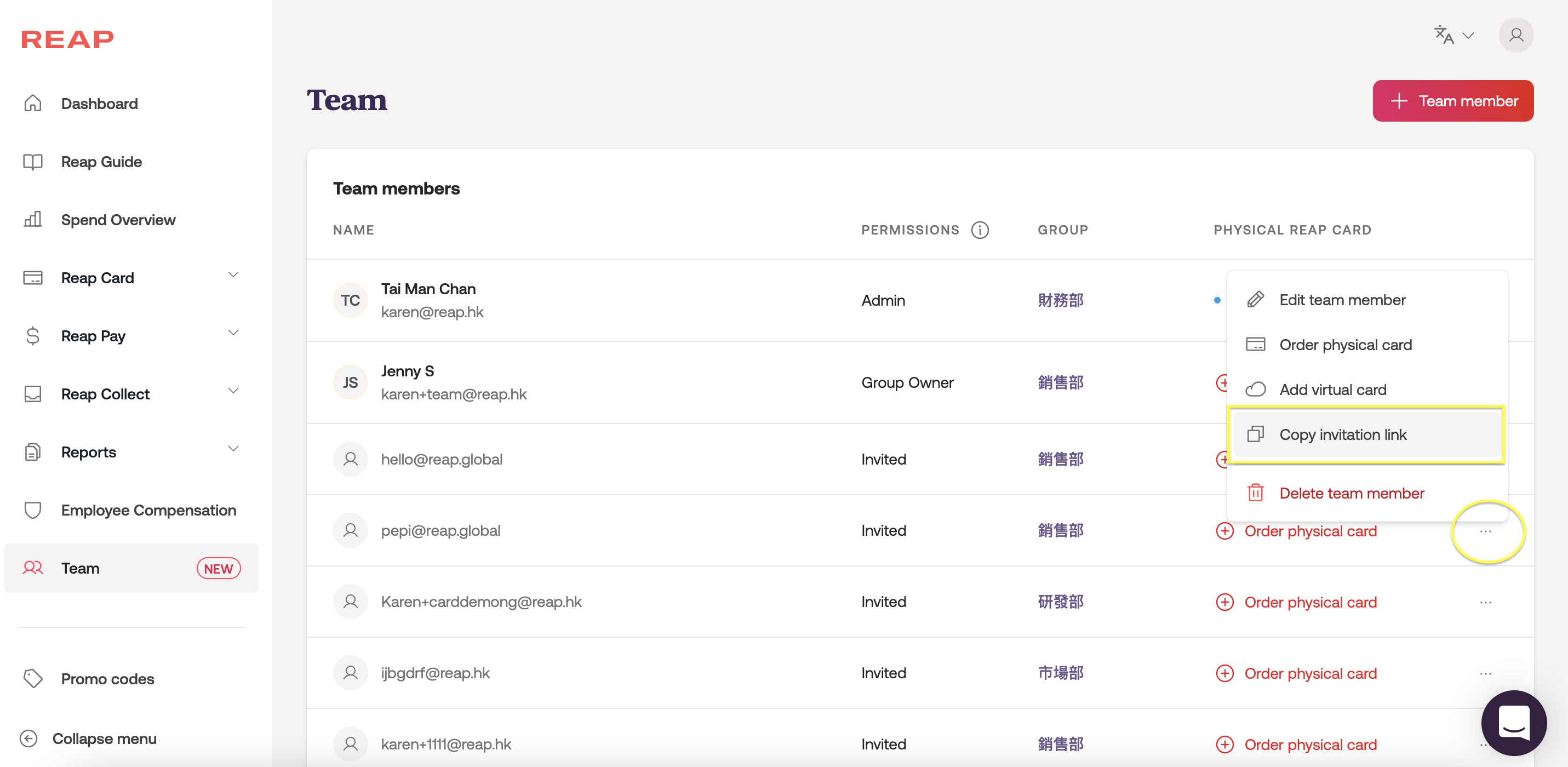The image size is (1568, 767).
Task: Click the Permissions info icon
Action: tap(980, 230)
